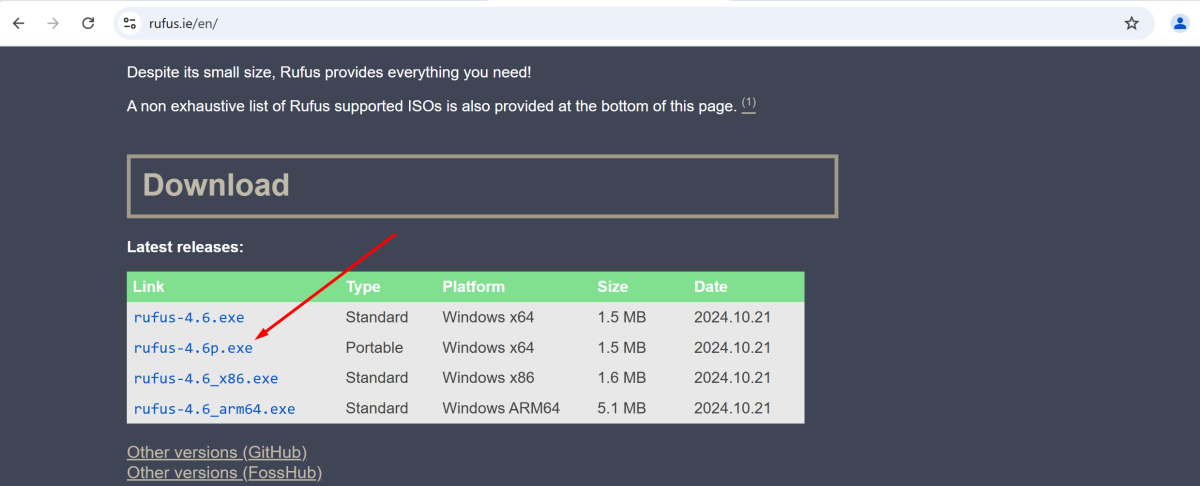Viewport: 1200px width, 486px height.
Task: Reload the page with the refresh icon
Action: pos(88,23)
